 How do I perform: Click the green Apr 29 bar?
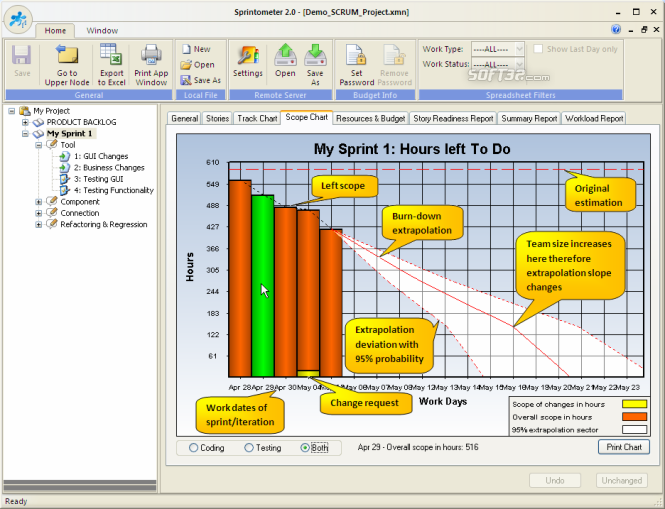[x=263, y=286]
